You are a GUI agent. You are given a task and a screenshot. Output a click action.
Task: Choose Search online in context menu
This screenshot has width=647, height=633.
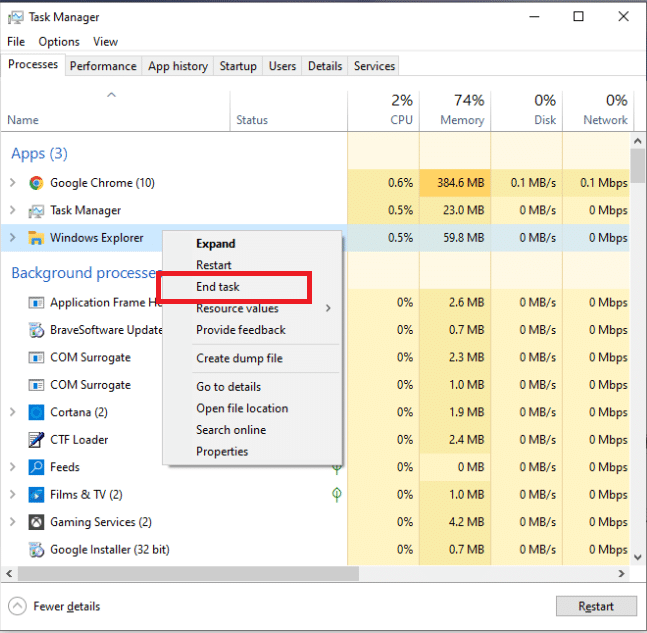tap(252, 430)
